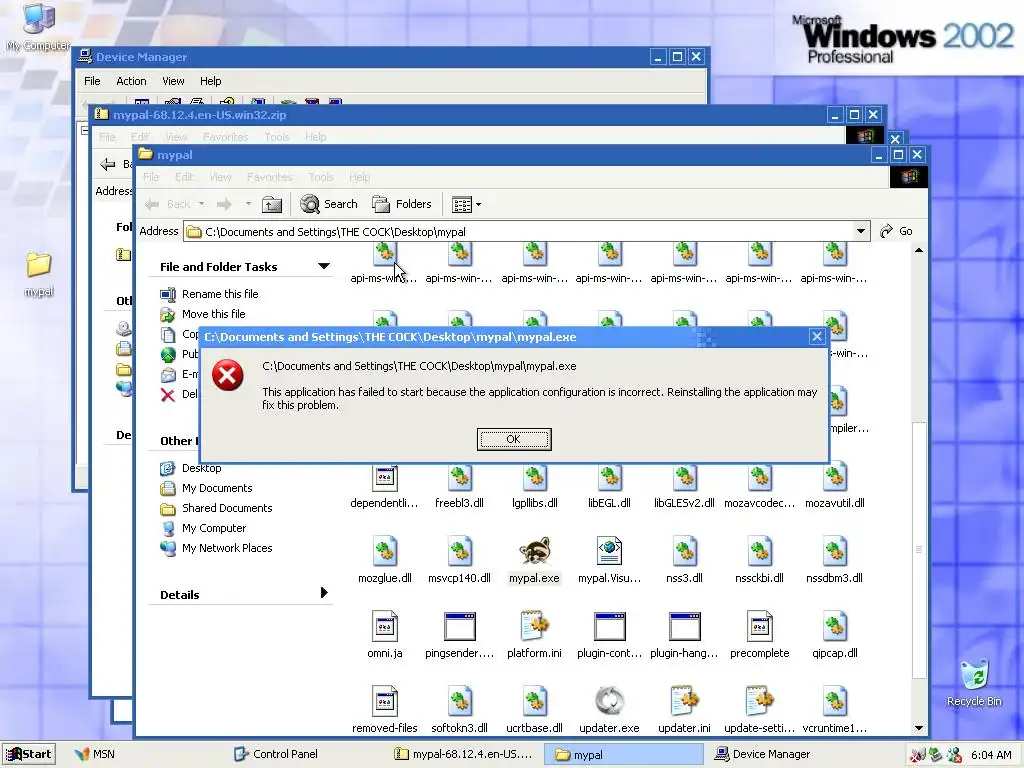This screenshot has width=1024, height=768.
Task: Select the nss3.dll file icon
Action: tap(684, 551)
